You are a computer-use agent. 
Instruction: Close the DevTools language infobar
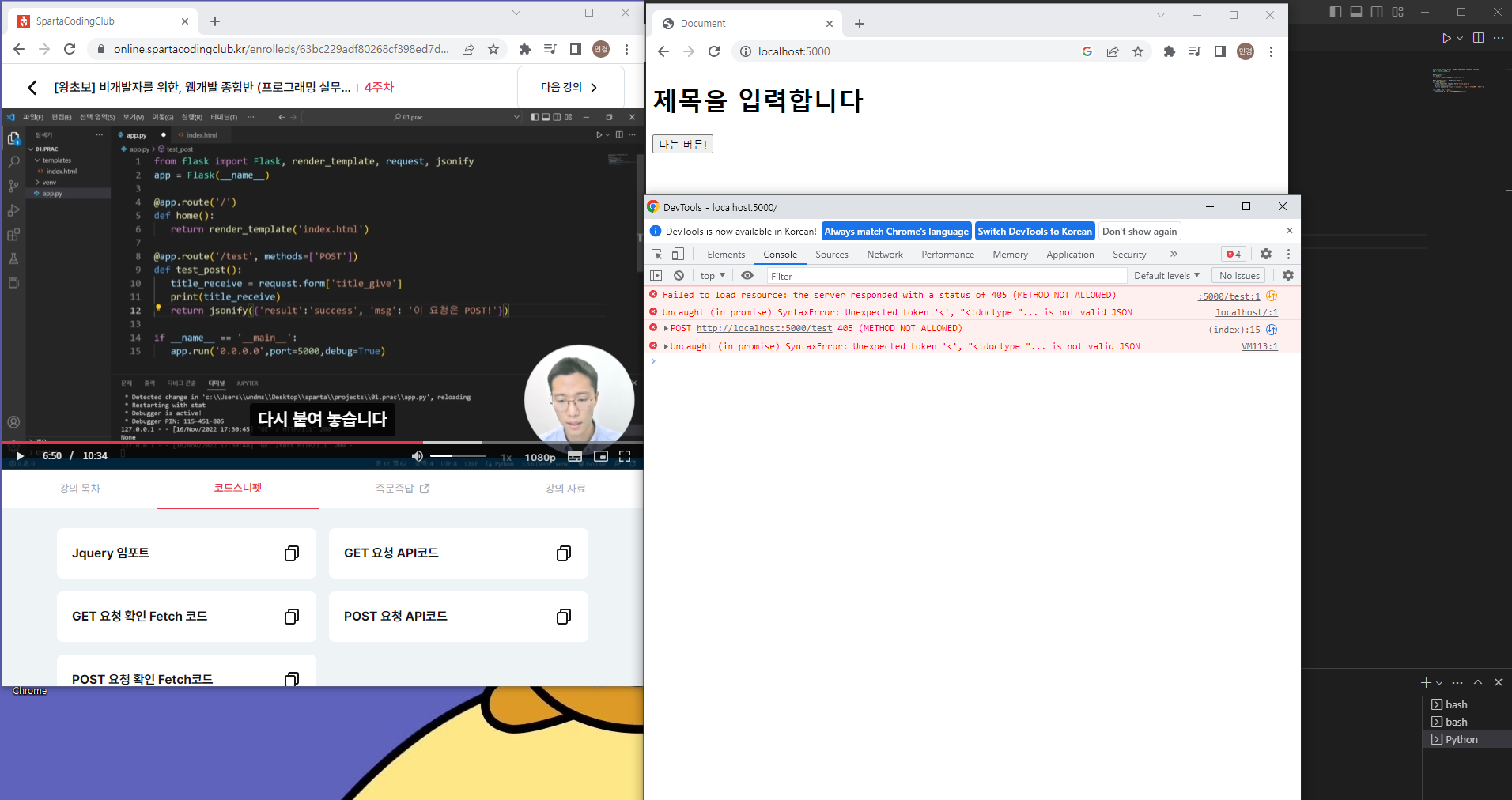click(1290, 231)
